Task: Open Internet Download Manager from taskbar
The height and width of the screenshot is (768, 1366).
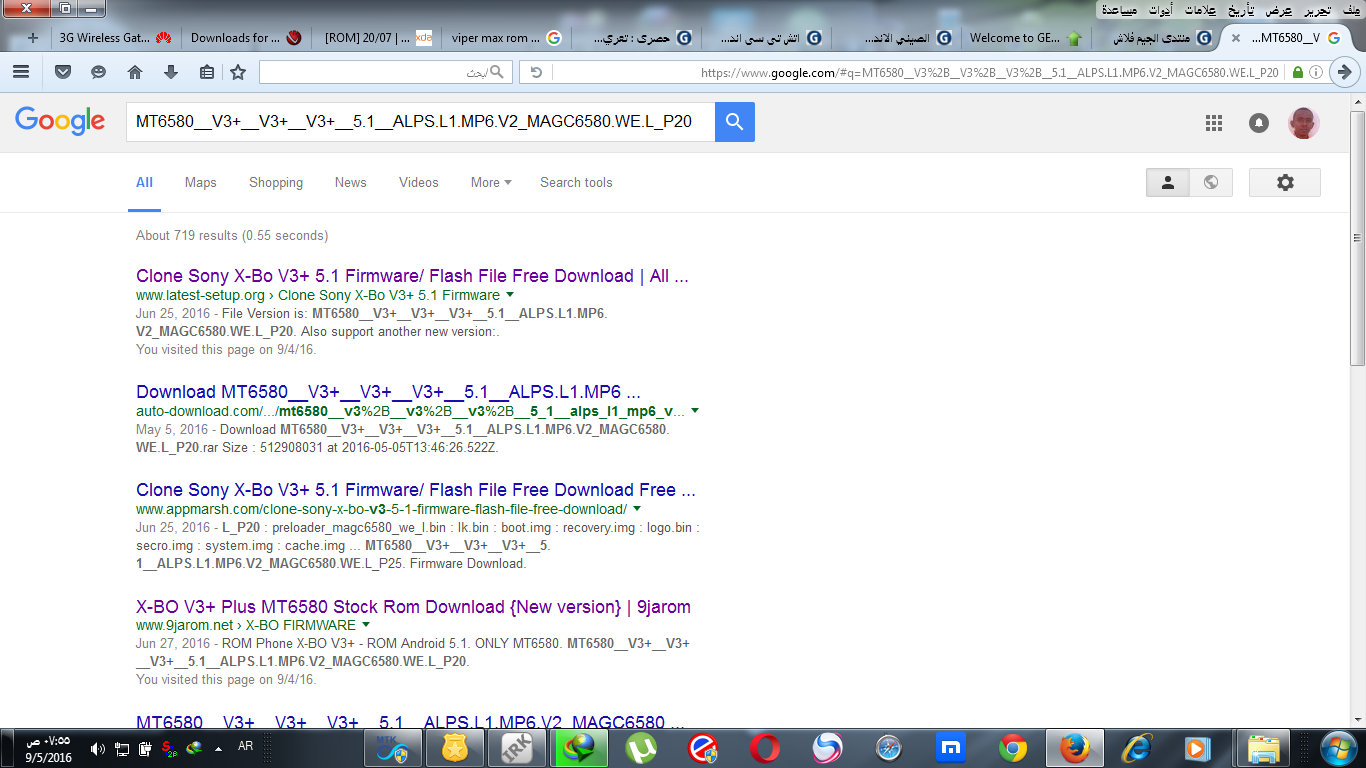Action: pos(580,748)
